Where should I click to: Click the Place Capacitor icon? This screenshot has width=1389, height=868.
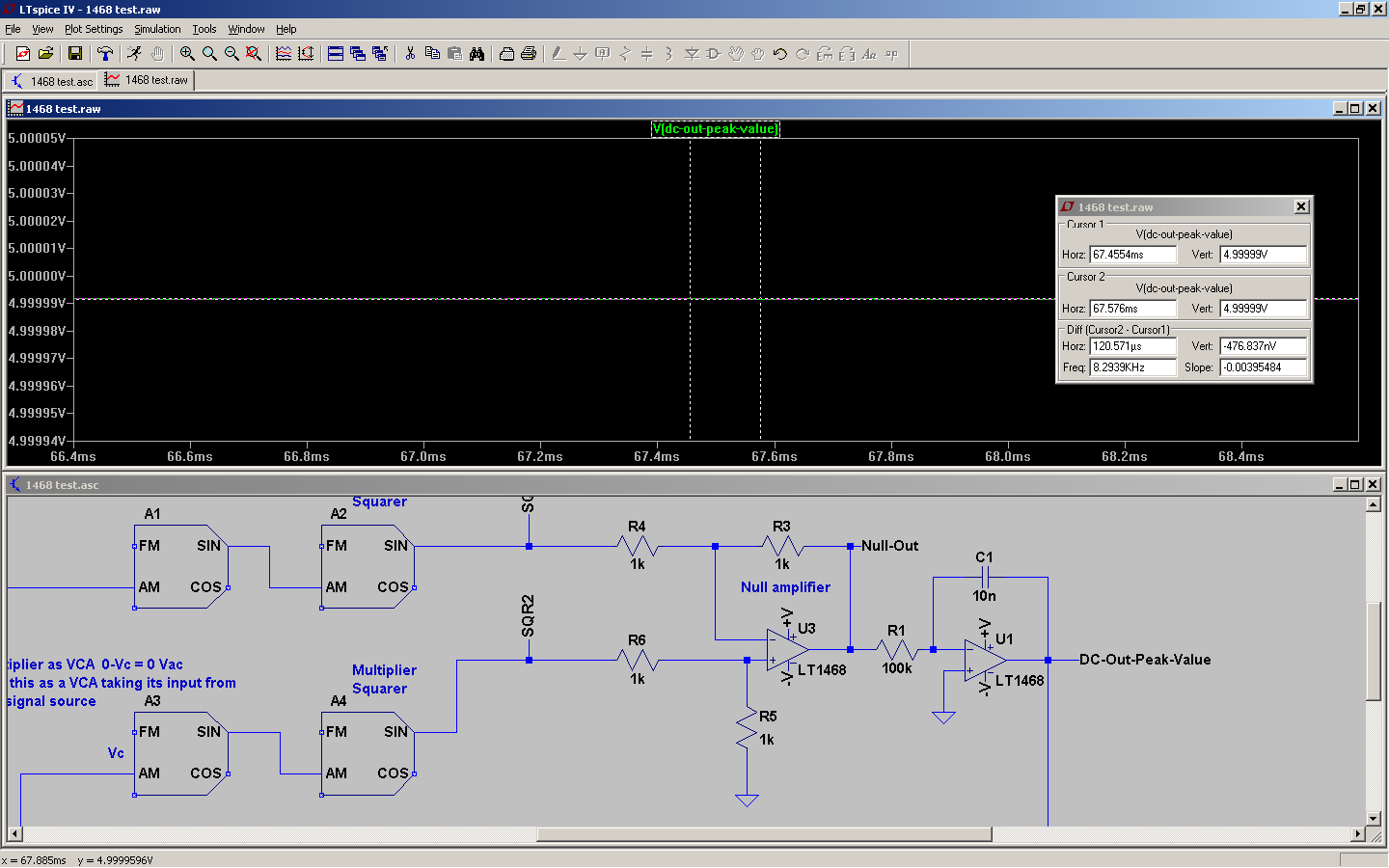[647, 54]
